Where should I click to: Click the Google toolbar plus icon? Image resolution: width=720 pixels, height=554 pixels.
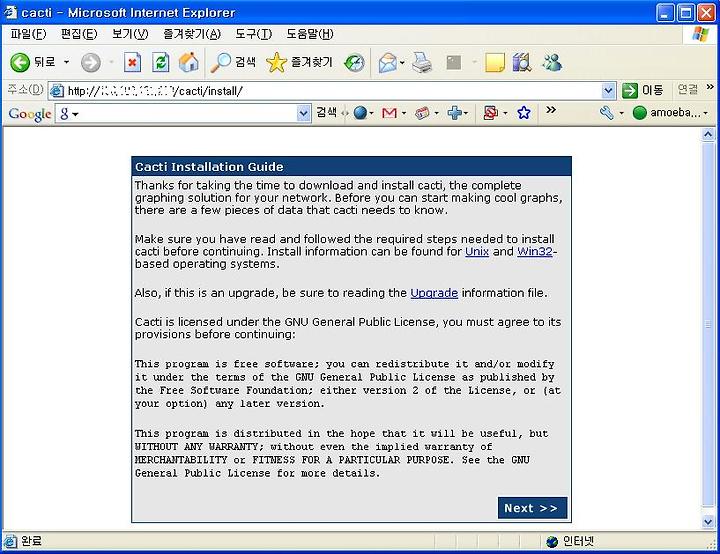(x=455, y=113)
